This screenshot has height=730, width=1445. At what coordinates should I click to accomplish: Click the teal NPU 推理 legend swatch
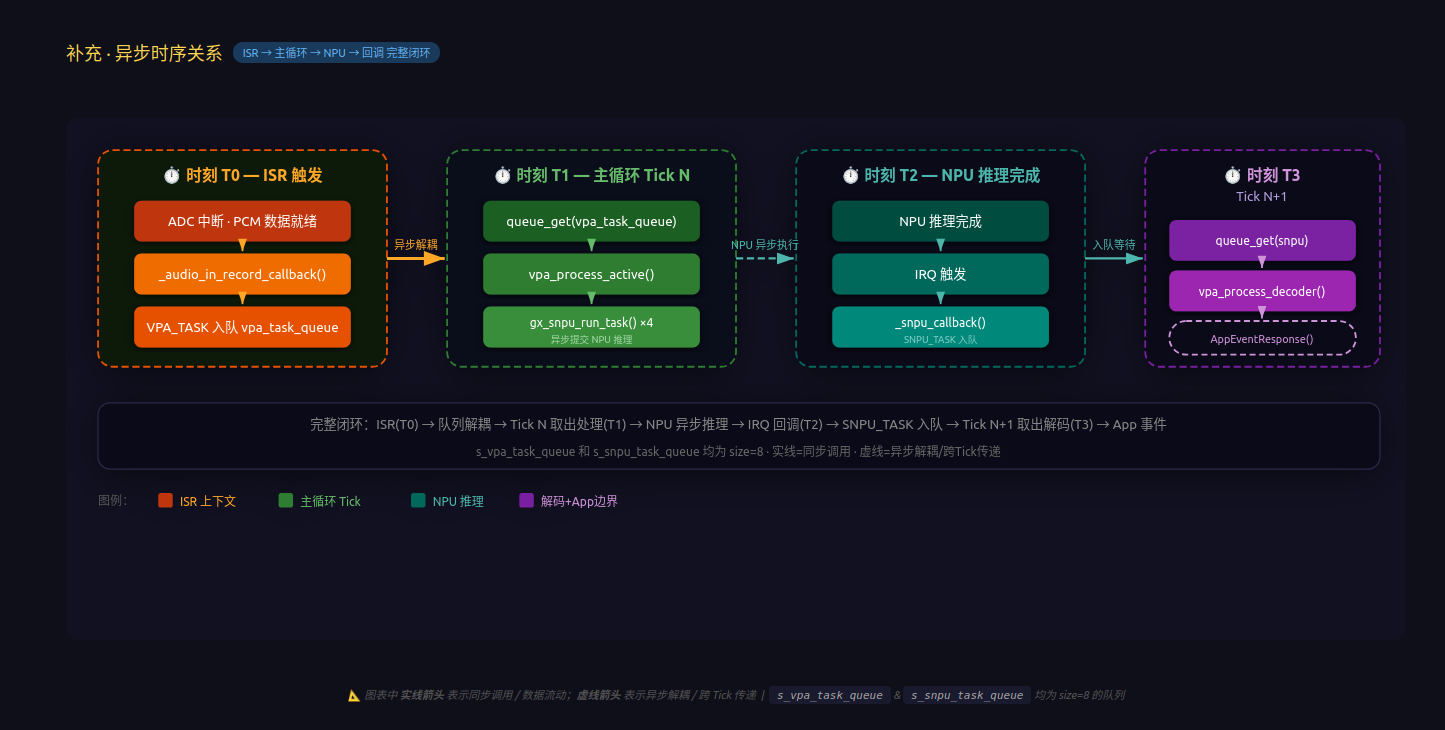[418, 501]
